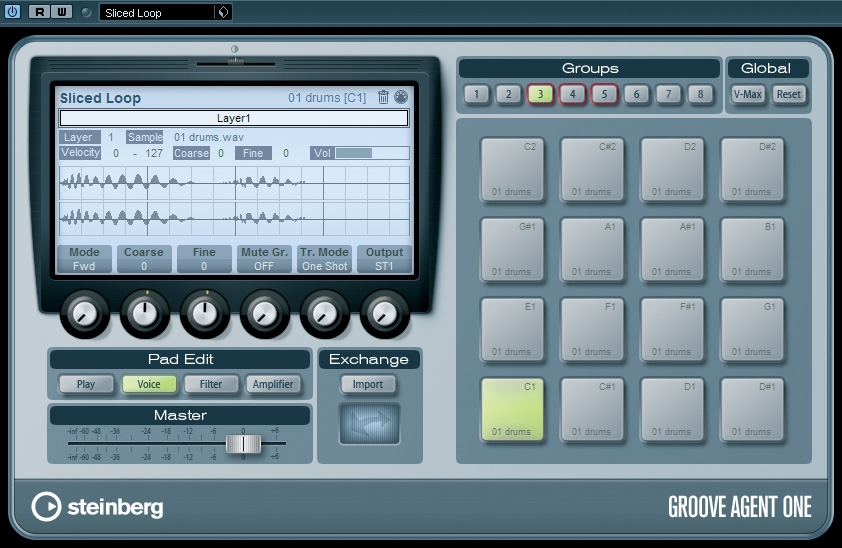Click the Import button under Exchange
842x548 pixels.
[368, 384]
